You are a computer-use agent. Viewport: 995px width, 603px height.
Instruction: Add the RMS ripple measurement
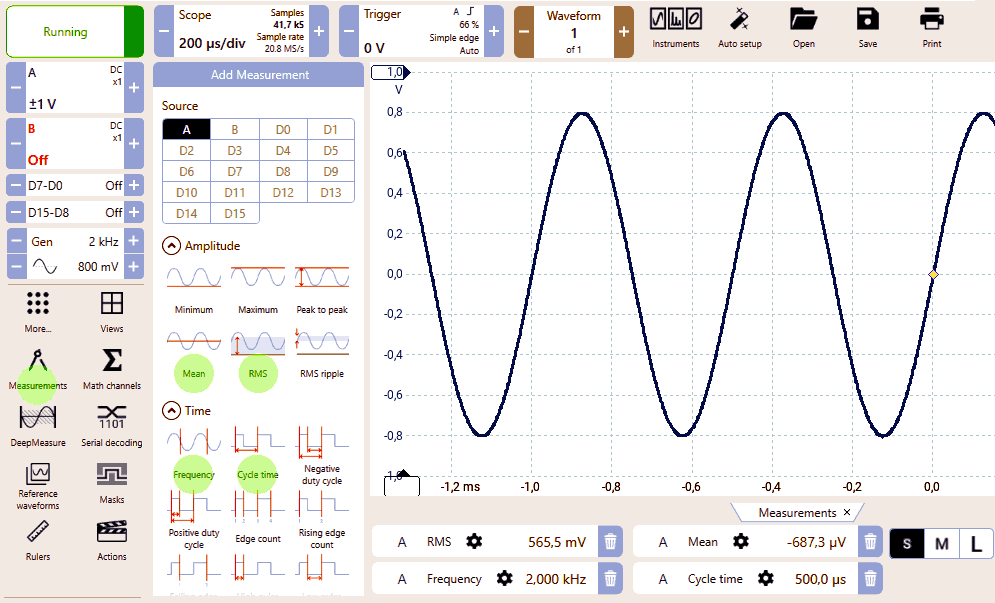pos(322,354)
